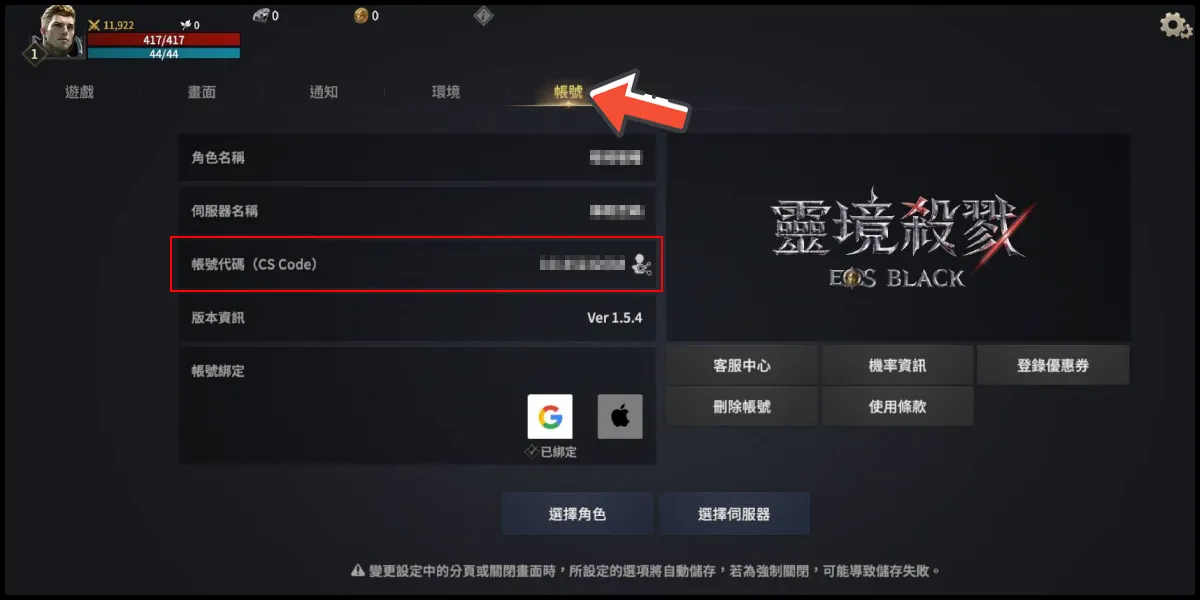Click the 刪除帳號 delete account button
1200x600 pixels.
click(x=742, y=407)
